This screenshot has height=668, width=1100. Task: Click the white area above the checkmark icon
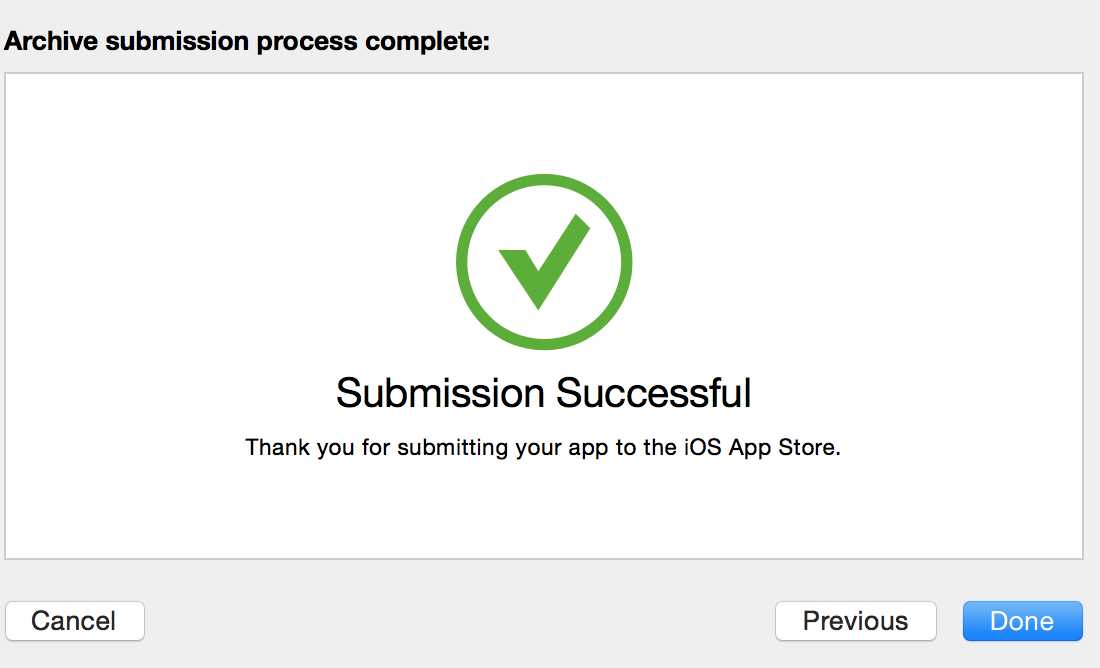pos(544,123)
